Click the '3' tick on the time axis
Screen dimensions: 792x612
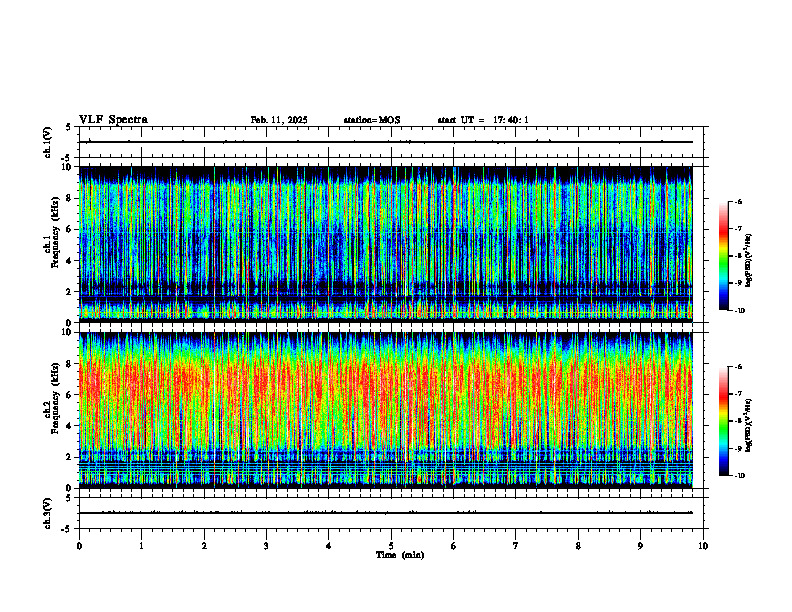click(x=266, y=546)
